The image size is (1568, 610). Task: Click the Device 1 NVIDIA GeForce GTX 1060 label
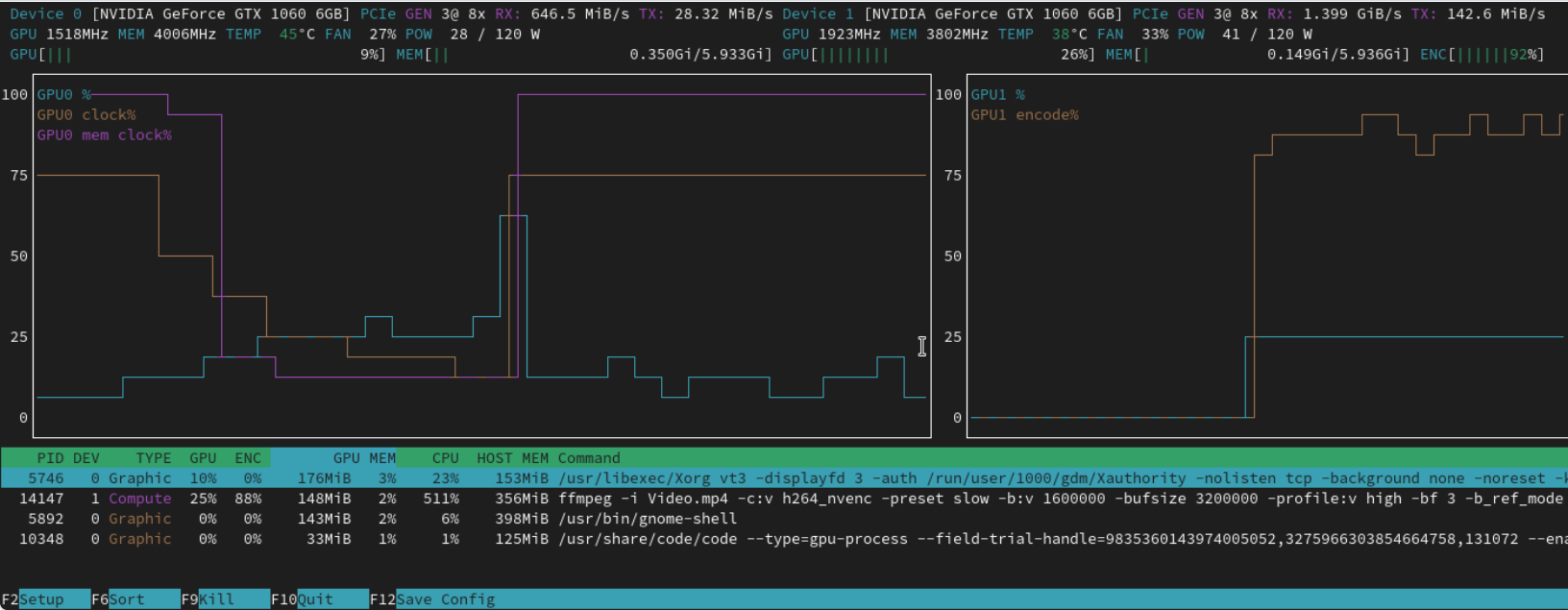point(953,13)
